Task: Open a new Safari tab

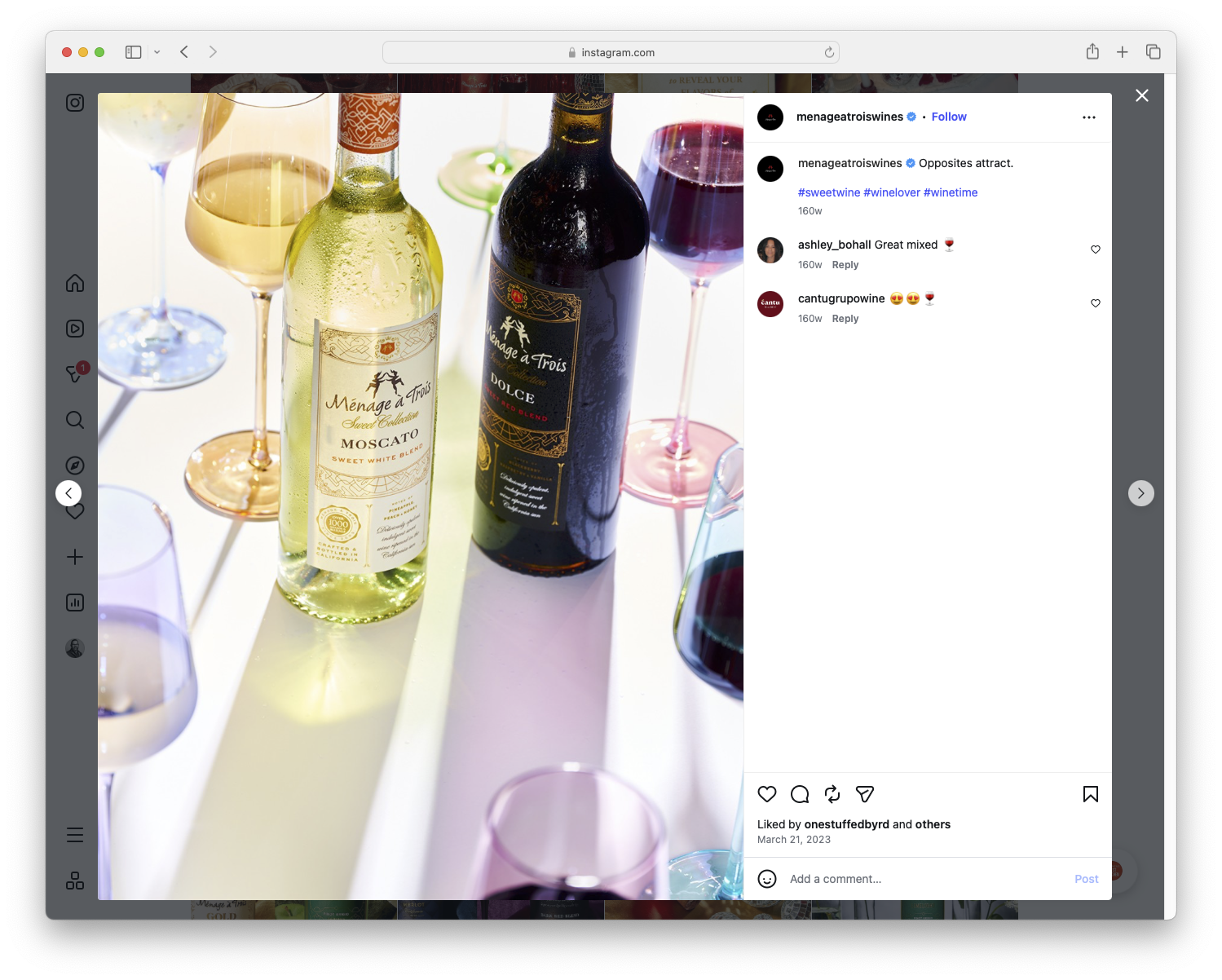Action: pos(1123,52)
